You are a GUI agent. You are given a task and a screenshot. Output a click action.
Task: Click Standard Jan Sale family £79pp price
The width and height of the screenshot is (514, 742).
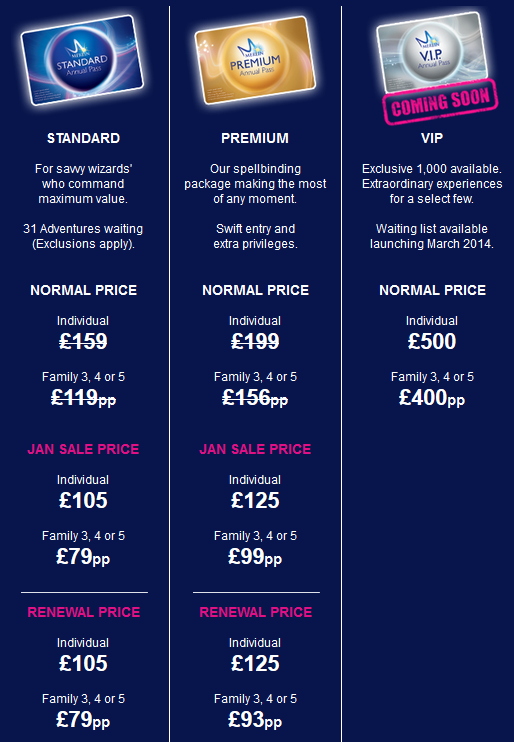pos(83,556)
